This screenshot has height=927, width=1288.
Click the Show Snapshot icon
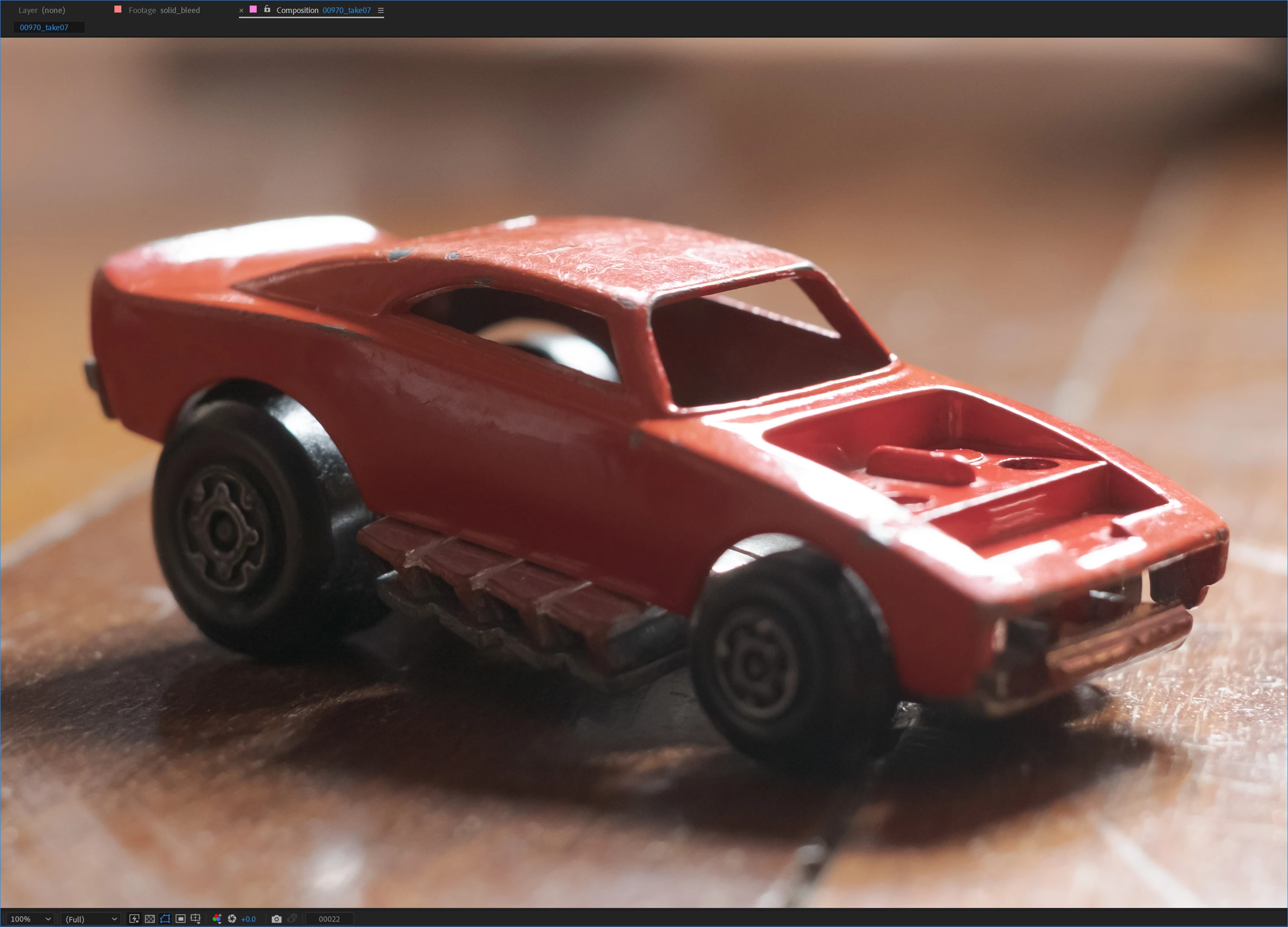tap(292, 919)
